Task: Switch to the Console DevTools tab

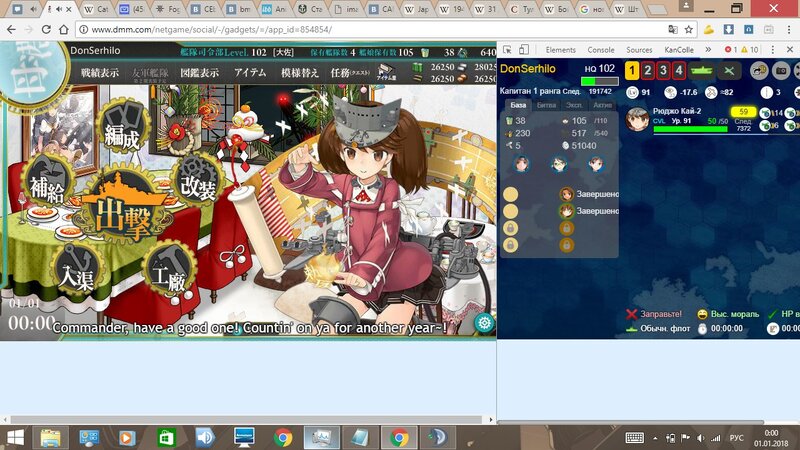Action: (601, 49)
